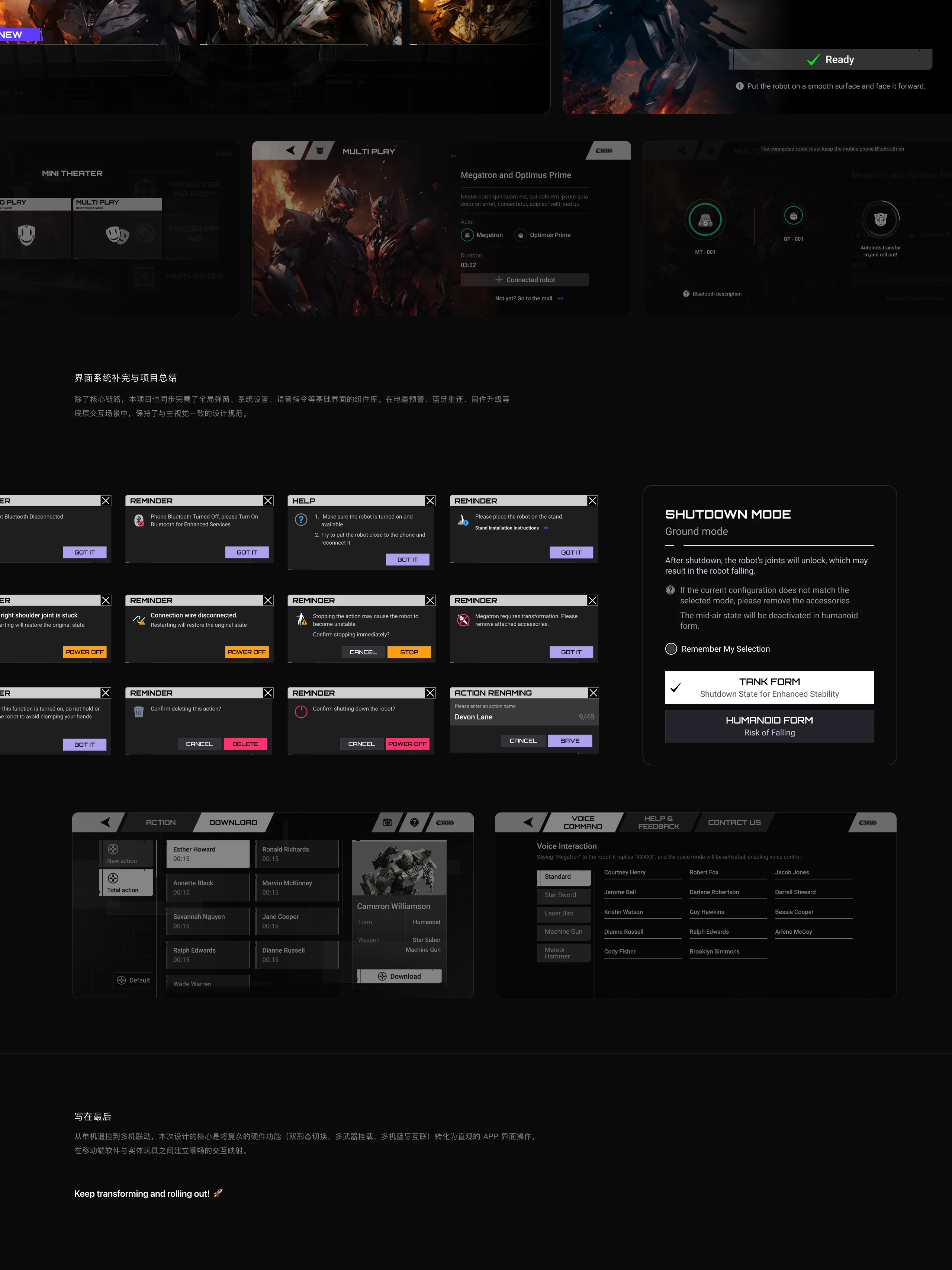
Task: Click the action name input field Devon Lane
Action: click(x=524, y=716)
